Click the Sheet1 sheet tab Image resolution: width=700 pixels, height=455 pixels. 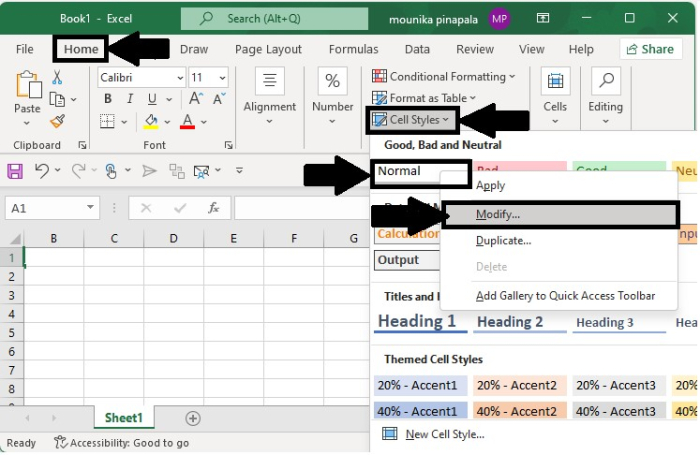tap(124, 418)
